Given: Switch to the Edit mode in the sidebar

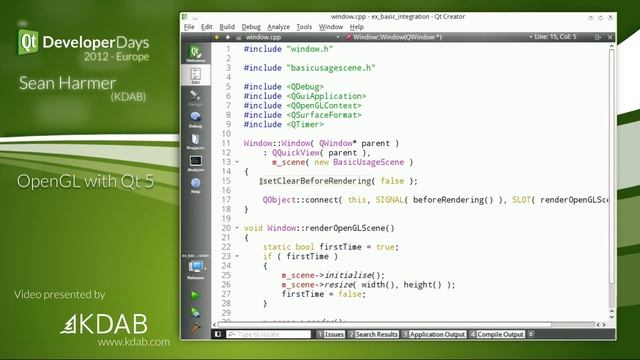Looking at the screenshot, I should (196, 76).
